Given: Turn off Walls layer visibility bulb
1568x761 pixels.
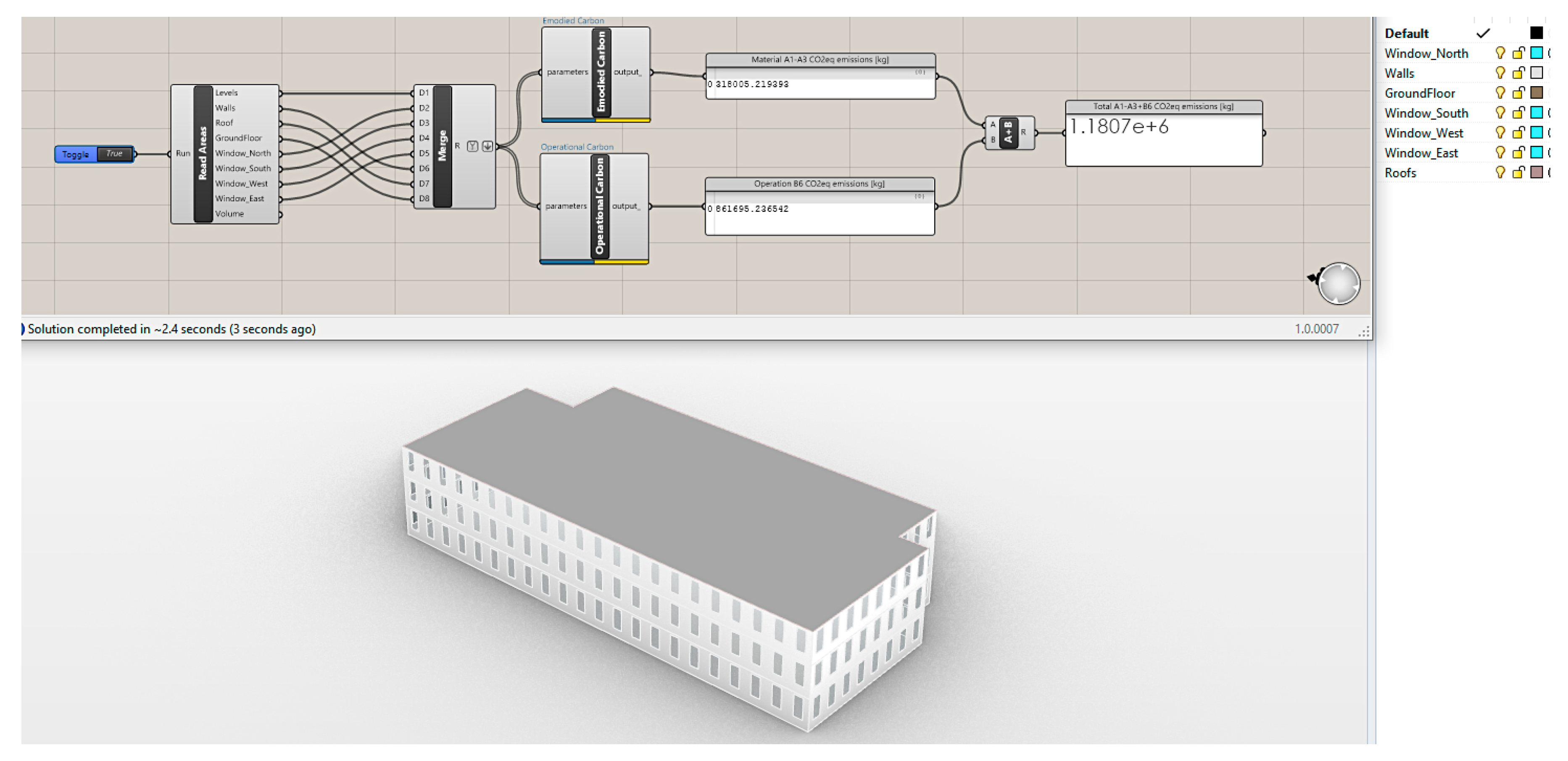Looking at the screenshot, I should click(x=1500, y=73).
